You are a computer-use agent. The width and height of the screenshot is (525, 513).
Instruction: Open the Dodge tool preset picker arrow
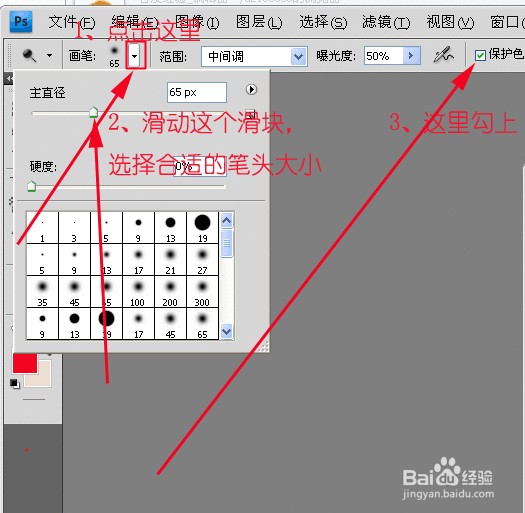pos(49,55)
